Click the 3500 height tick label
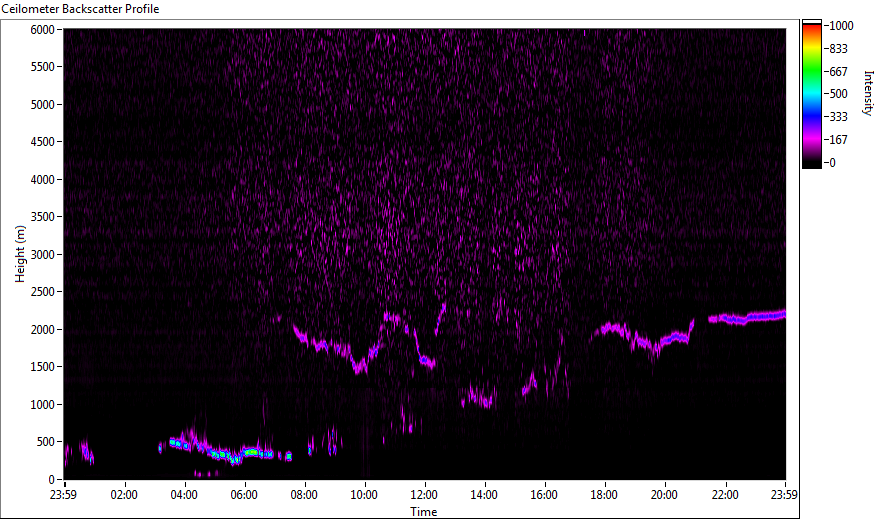878x519 pixels. [43, 217]
